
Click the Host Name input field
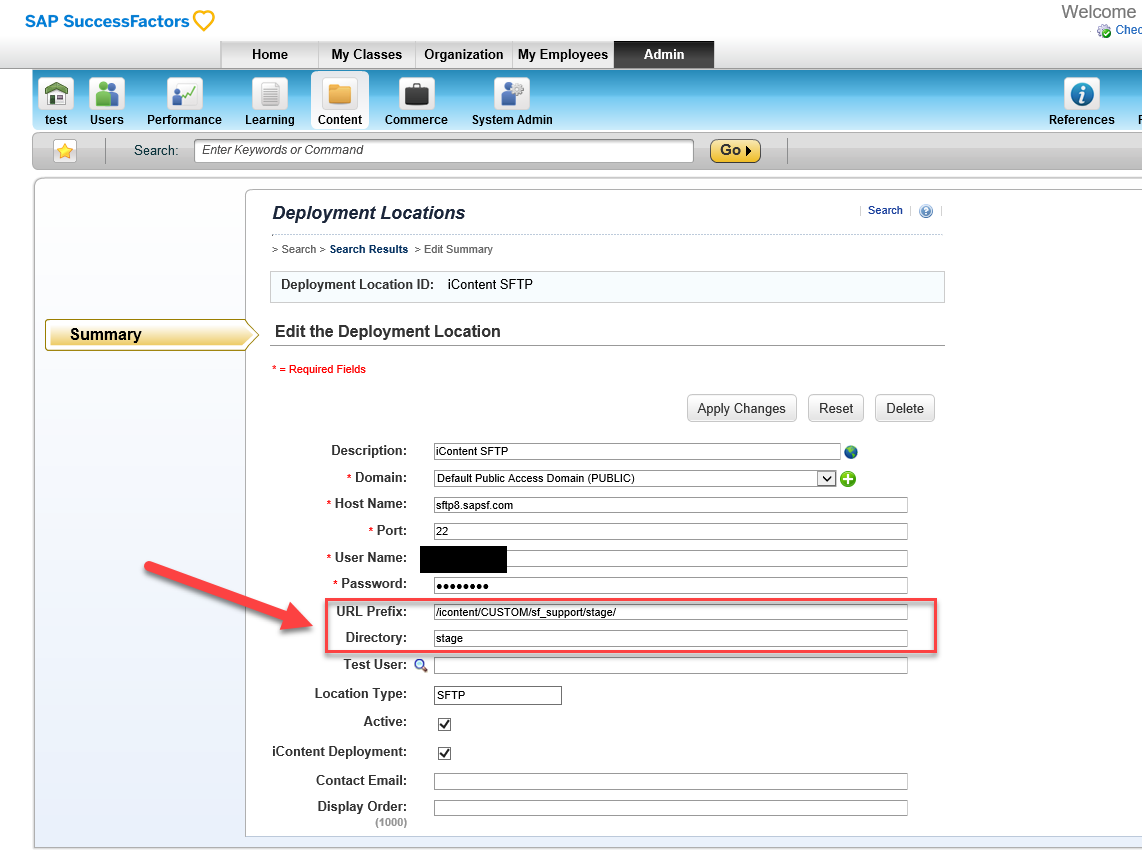pos(671,505)
